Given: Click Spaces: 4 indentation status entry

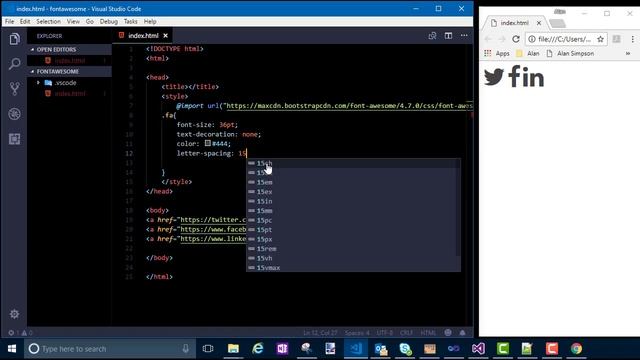Looking at the screenshot, I should point(357,333).
